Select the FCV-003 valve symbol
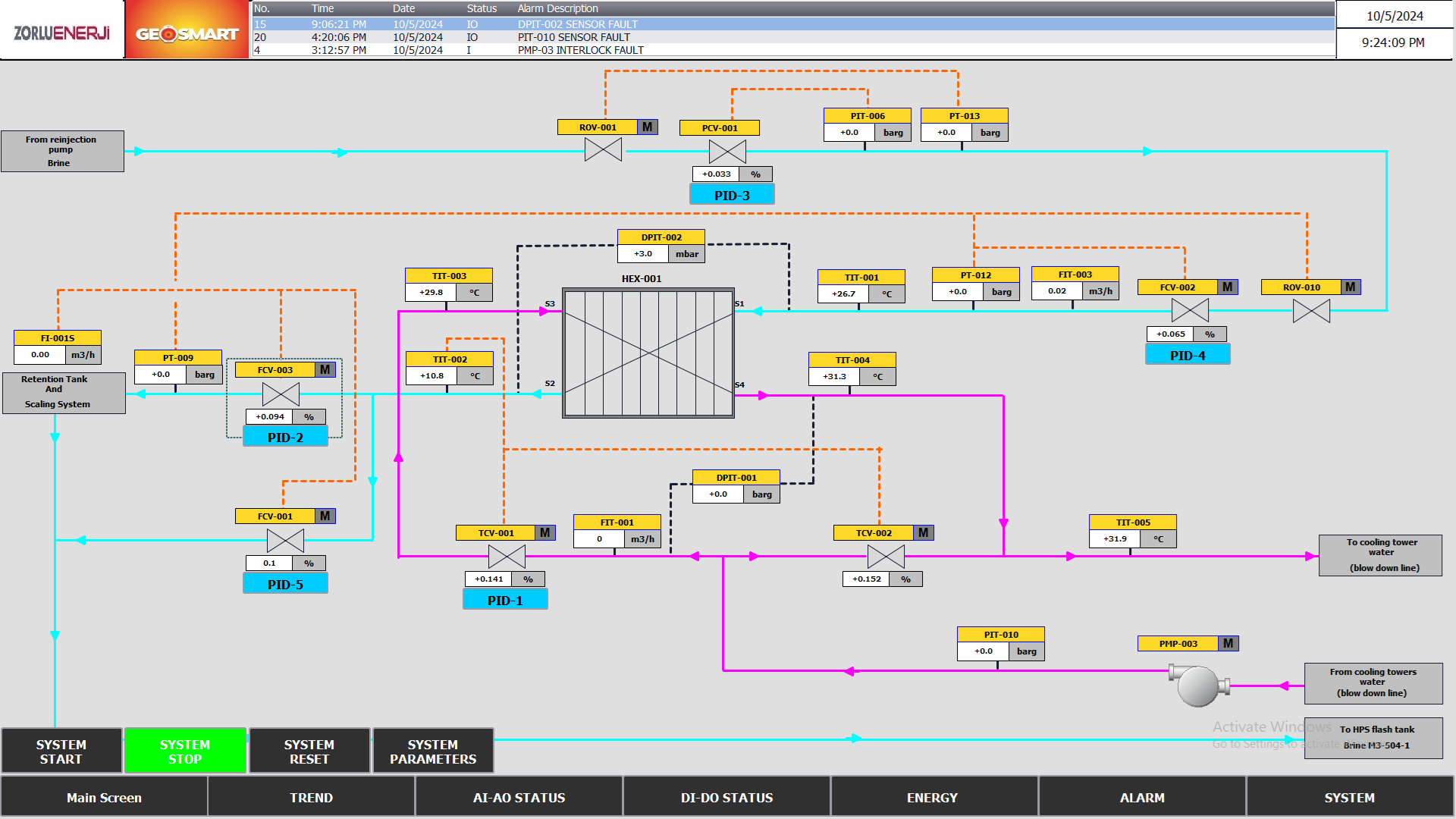This screenshot has width=1456, height=819. tap(281, 394)
